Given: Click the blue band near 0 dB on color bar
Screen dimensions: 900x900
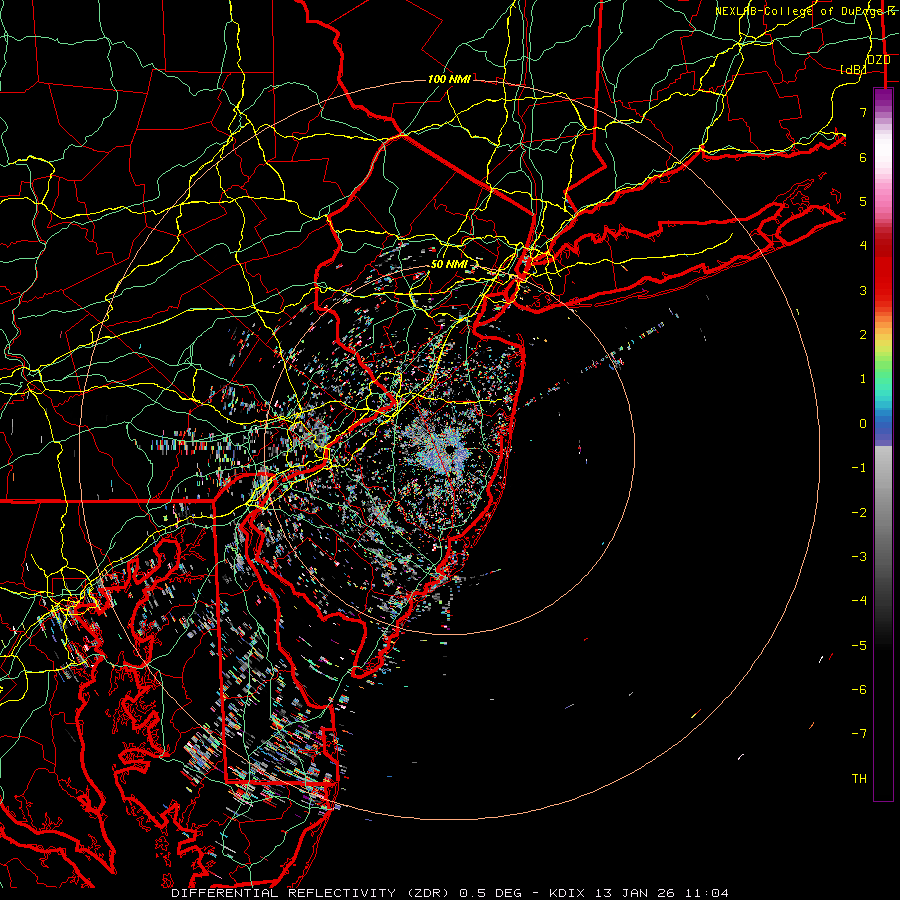Looking at the screenshot, I should click(883, 422).
